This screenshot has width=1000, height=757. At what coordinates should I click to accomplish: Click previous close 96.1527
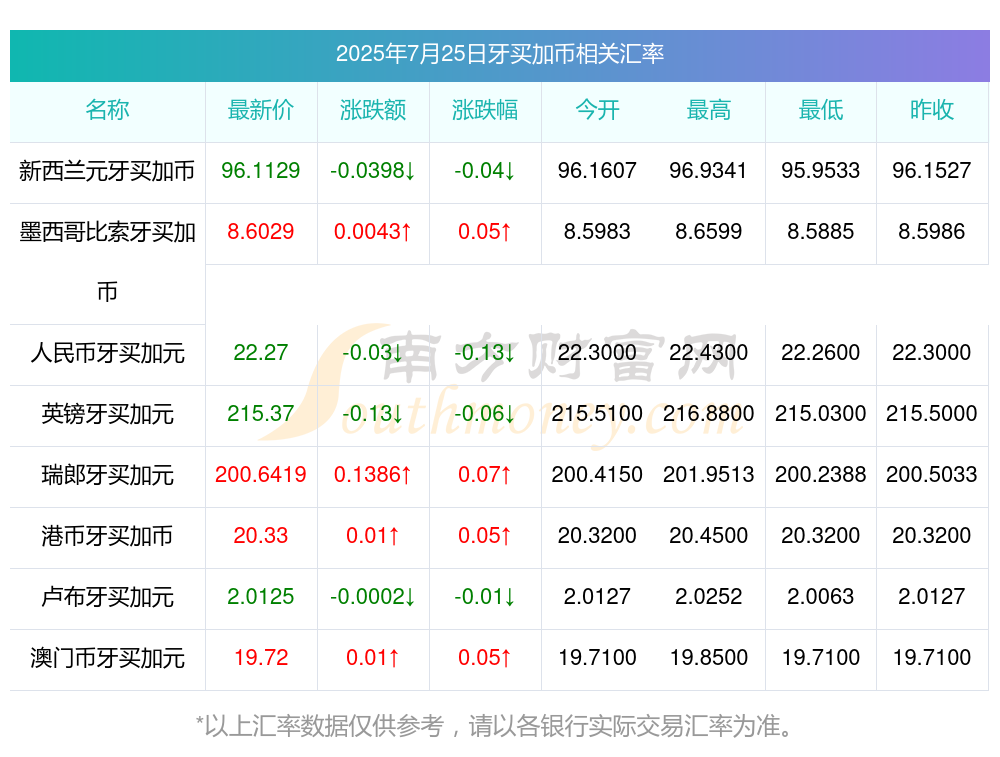coord(932,170)
